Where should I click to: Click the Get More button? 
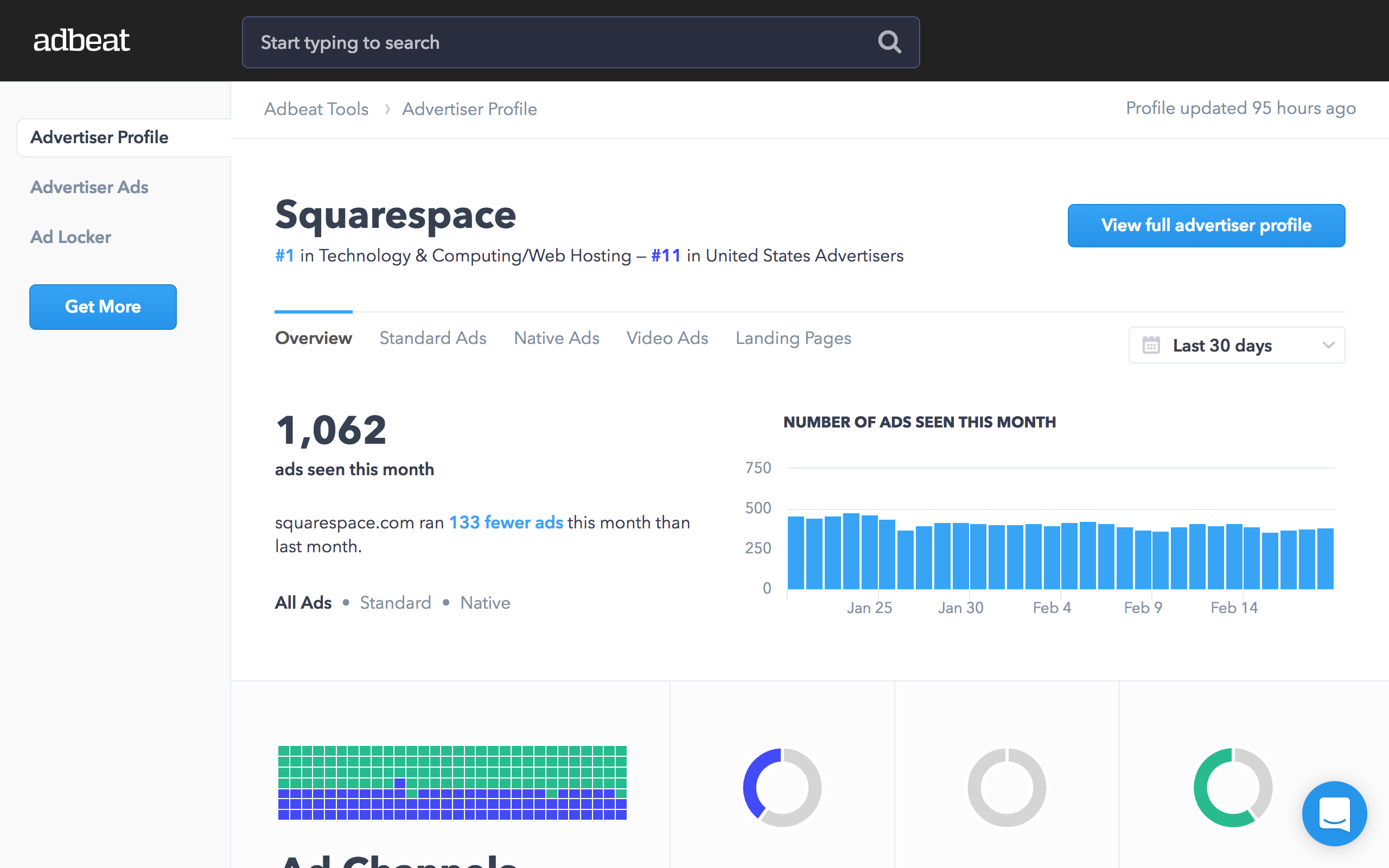pos(103,307)
